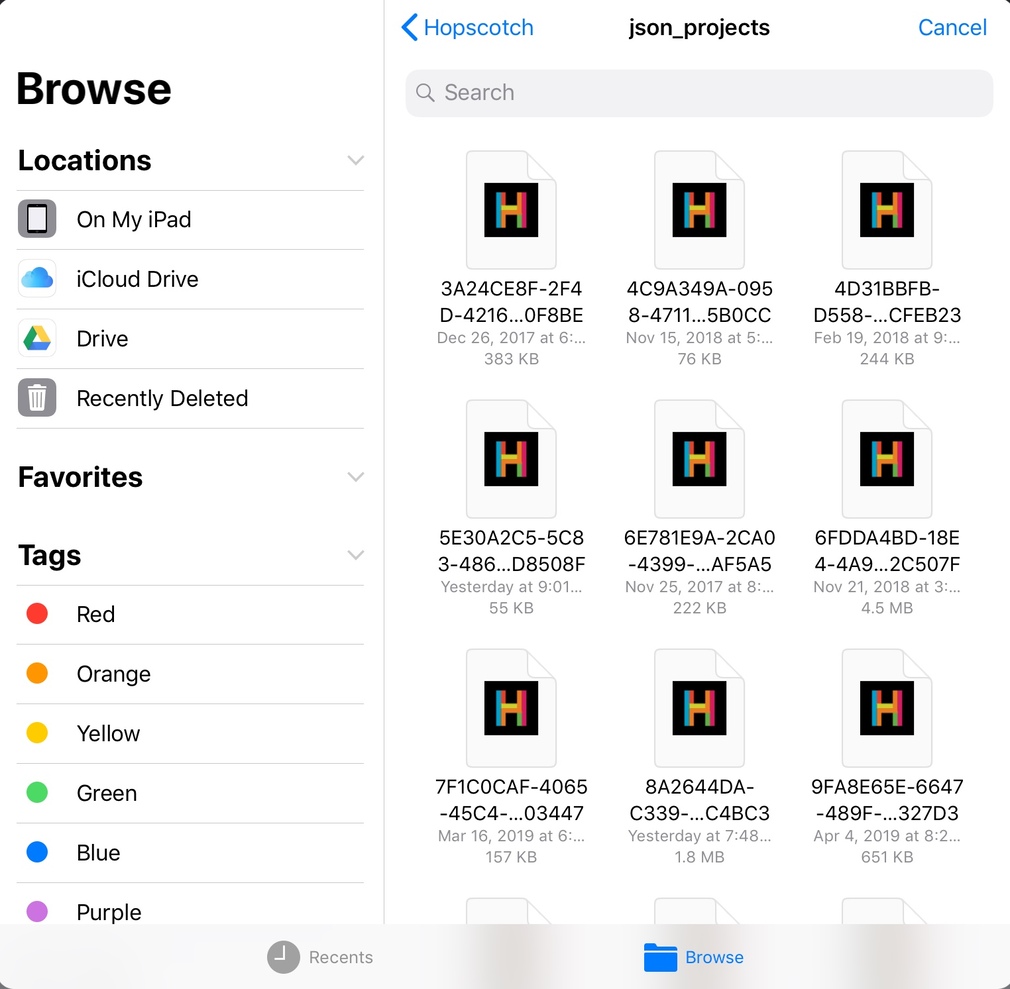The image size is (1010, 989).
Task: Select the Green tag color dot
Action: [x=37, y=792]
